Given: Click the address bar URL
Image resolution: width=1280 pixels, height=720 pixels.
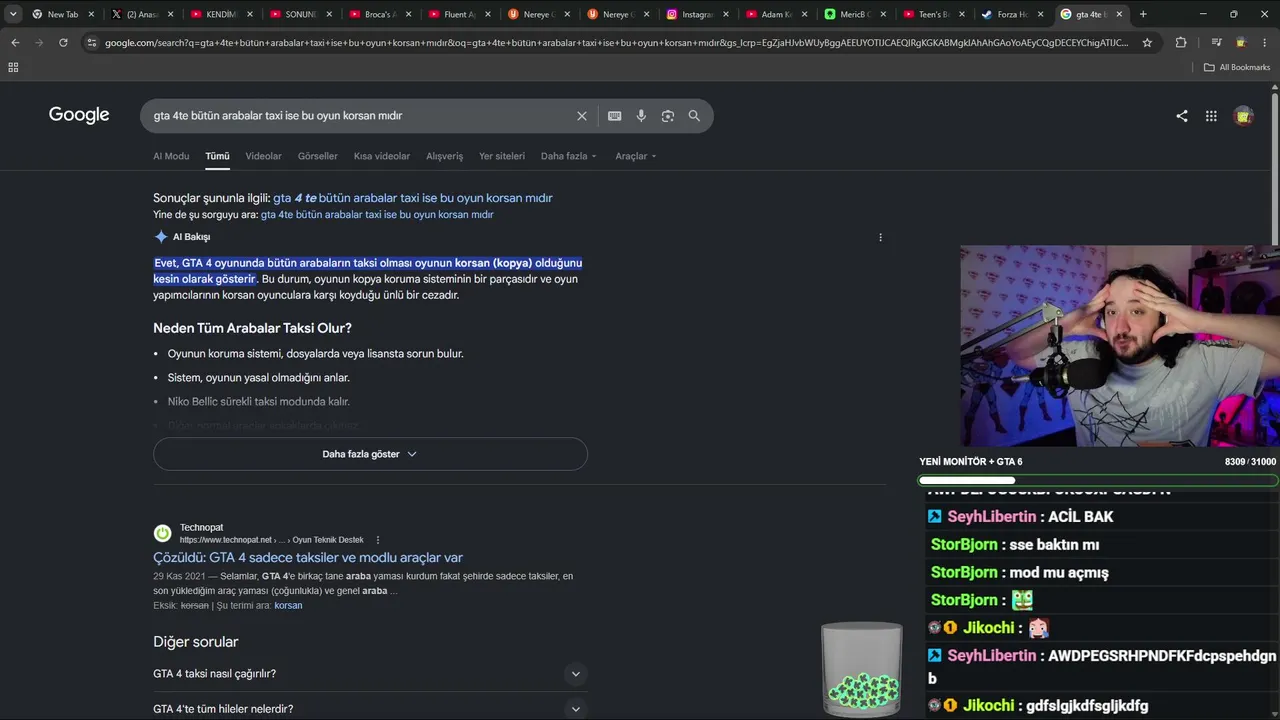Looking at the screenshot, I should 616,43.
